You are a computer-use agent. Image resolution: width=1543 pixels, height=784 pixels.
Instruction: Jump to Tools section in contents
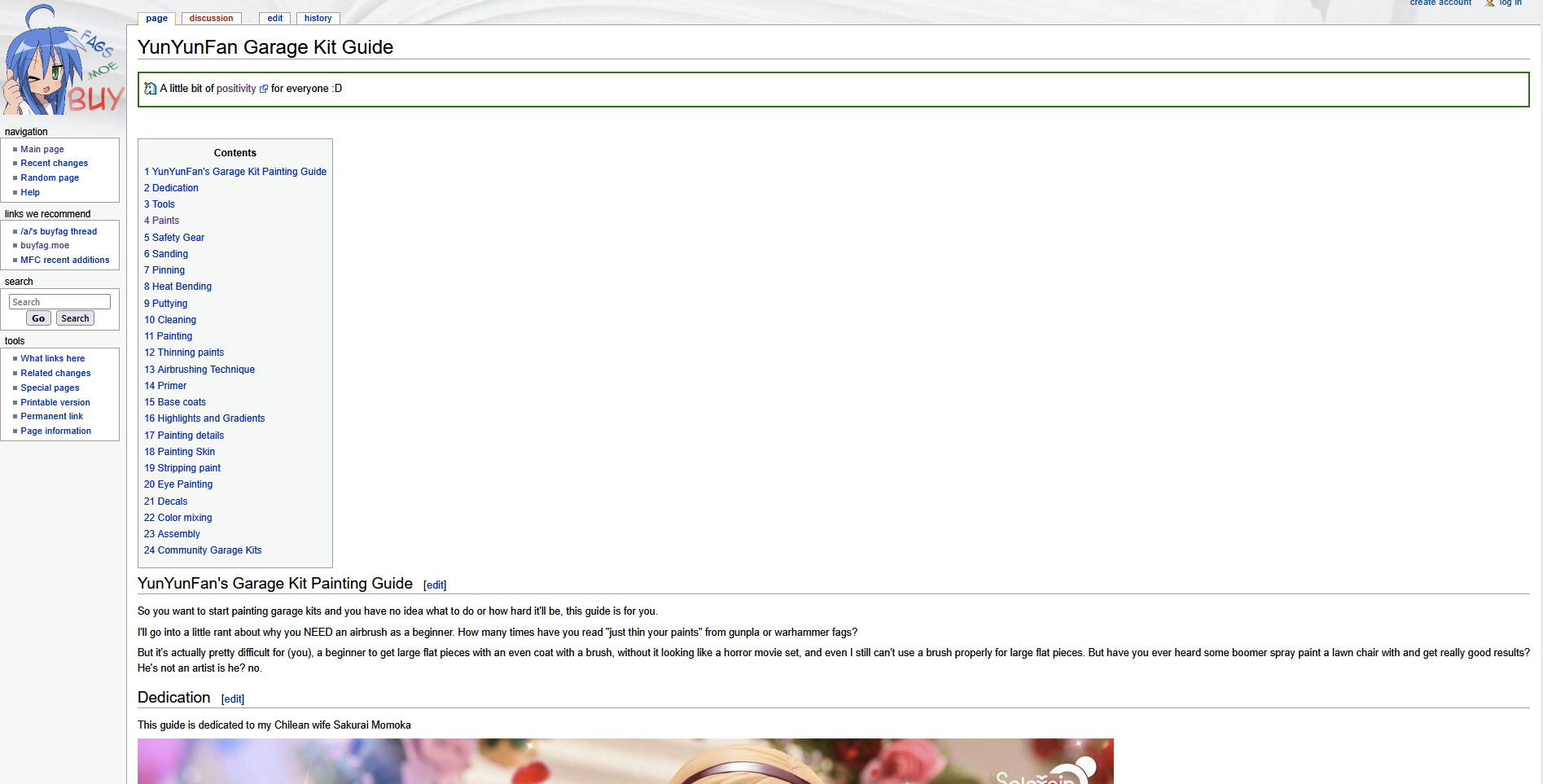(x=160, y=204)
